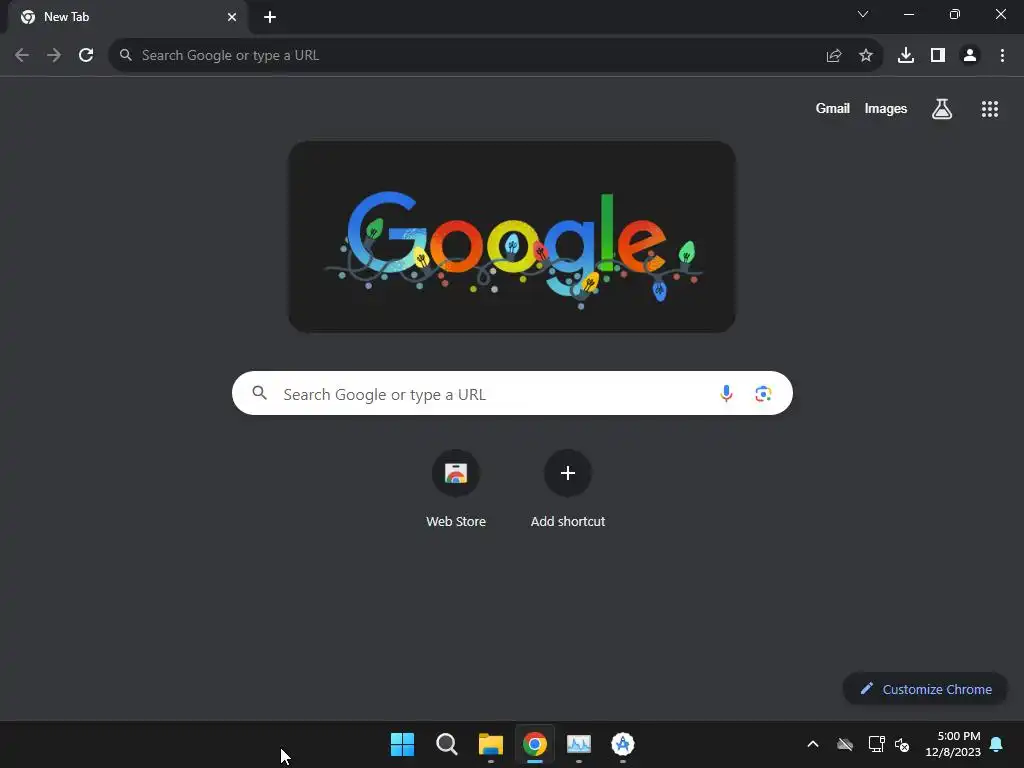Open the Chrome profile avatar
This screenshot has height=768, width=1024.
pyautogui.click(x=970, y=56)
